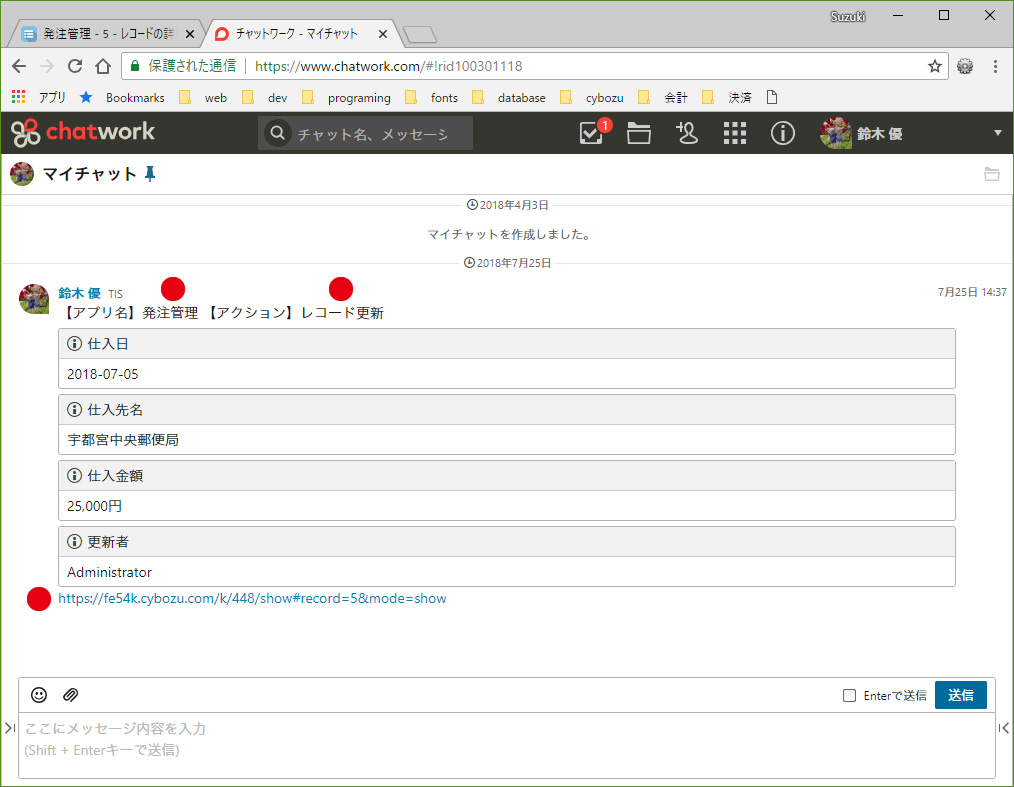Click the Chatwork logo
The image size is (1014, 787).
click(x=83, y=133)
